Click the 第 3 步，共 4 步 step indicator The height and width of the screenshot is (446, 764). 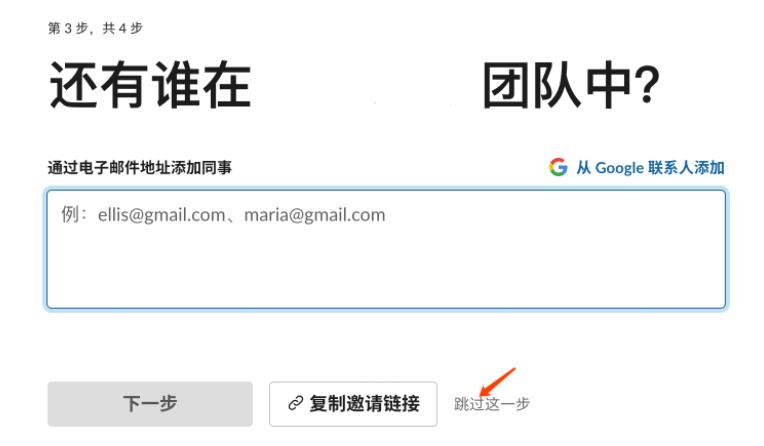(x=96, y=28)
